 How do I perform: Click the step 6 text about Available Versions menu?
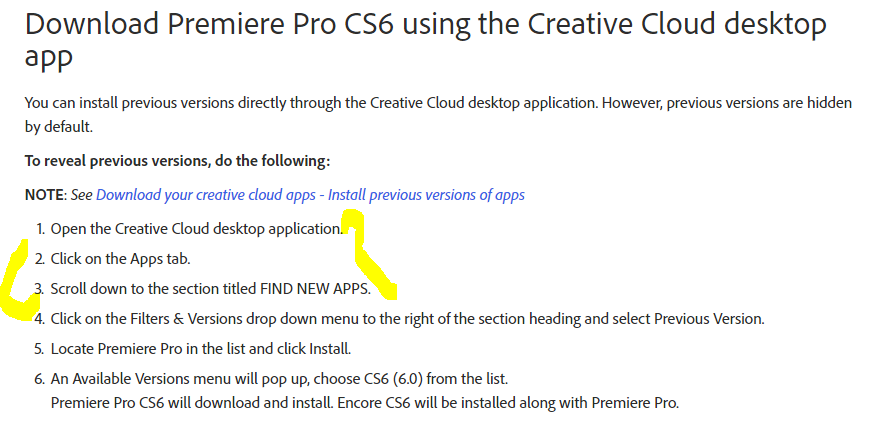tap(279, 379)
